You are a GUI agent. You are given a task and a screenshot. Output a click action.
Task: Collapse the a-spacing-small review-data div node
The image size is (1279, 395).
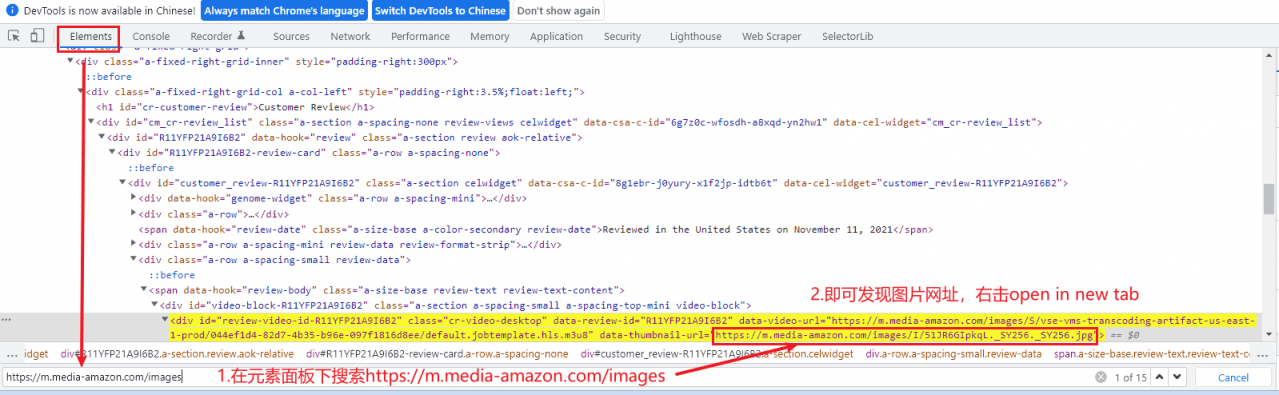point(134,259)
